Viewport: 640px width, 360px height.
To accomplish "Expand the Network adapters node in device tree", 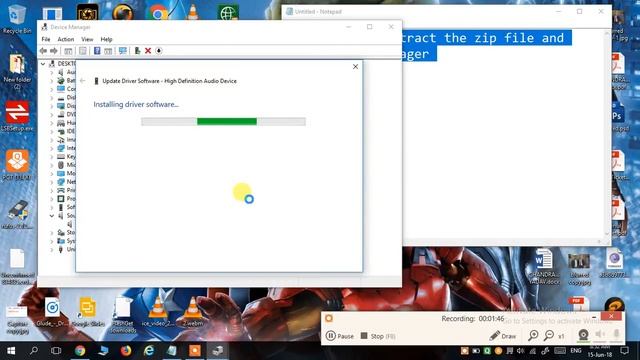I will click(52, 182).
